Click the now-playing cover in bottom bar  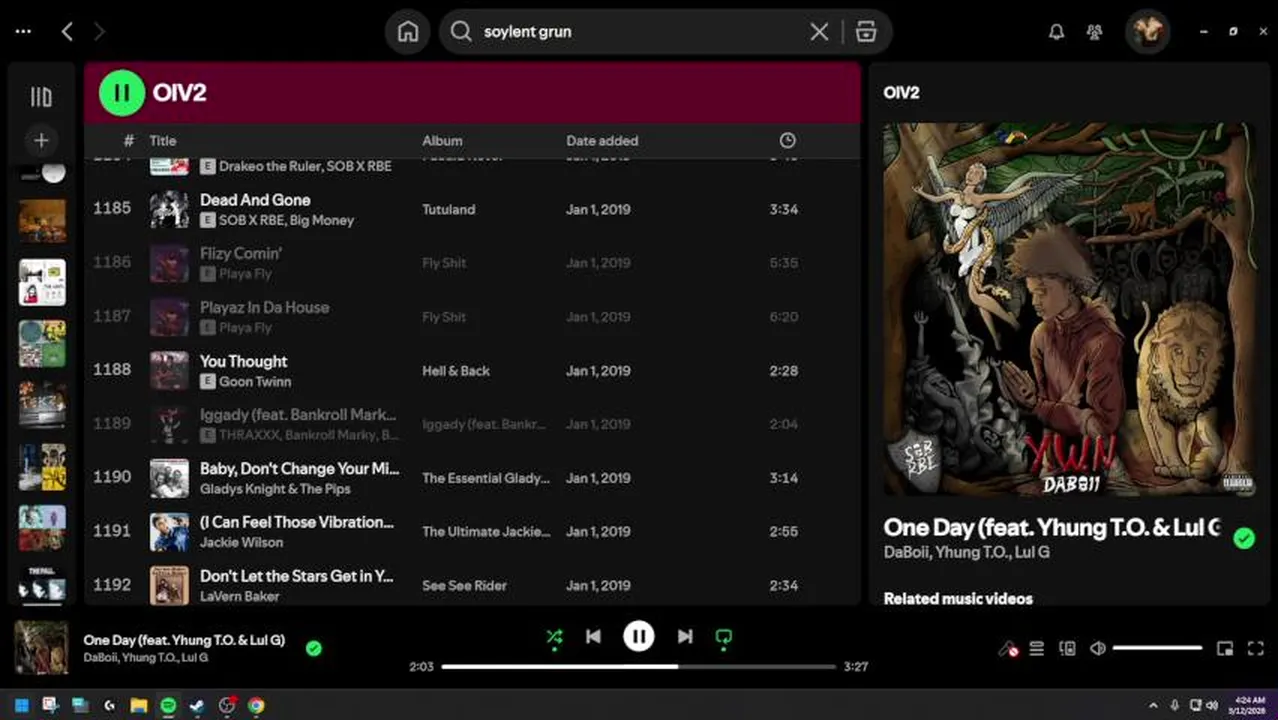(x=41, y=649)
